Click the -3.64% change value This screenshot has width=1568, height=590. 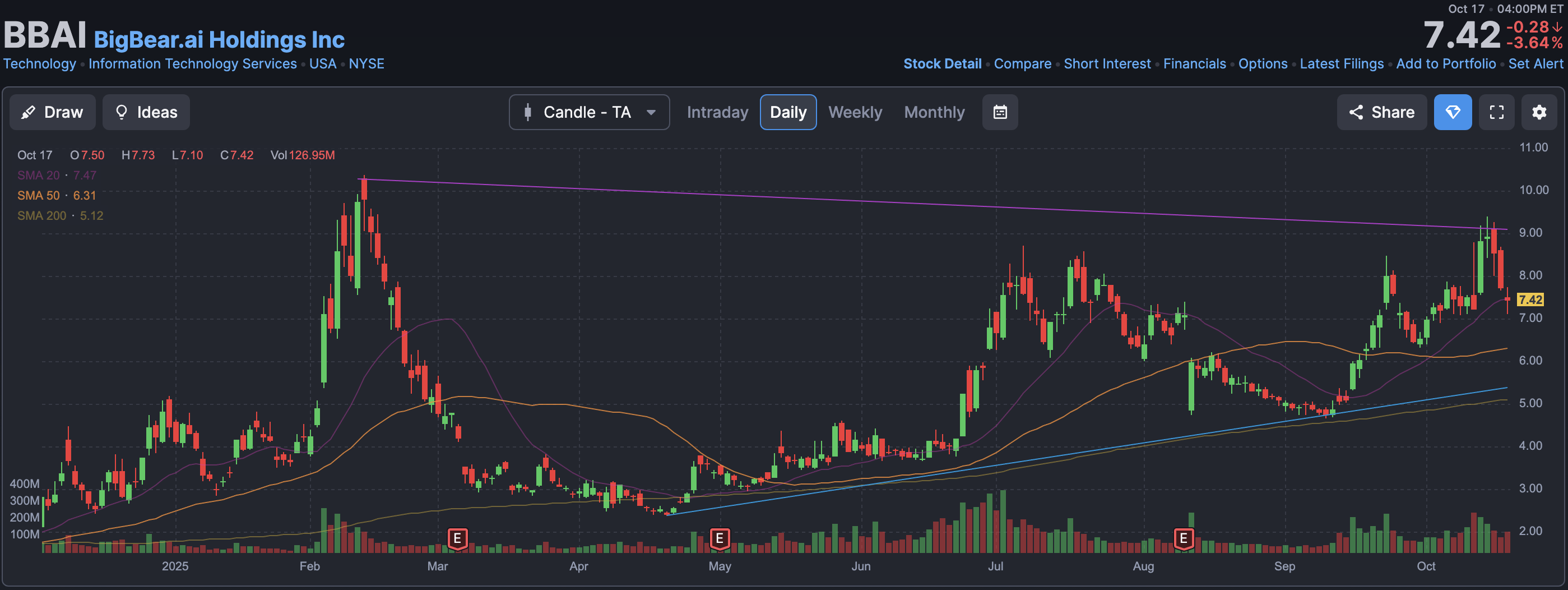pyautogui.click(x=1534, y=43)
